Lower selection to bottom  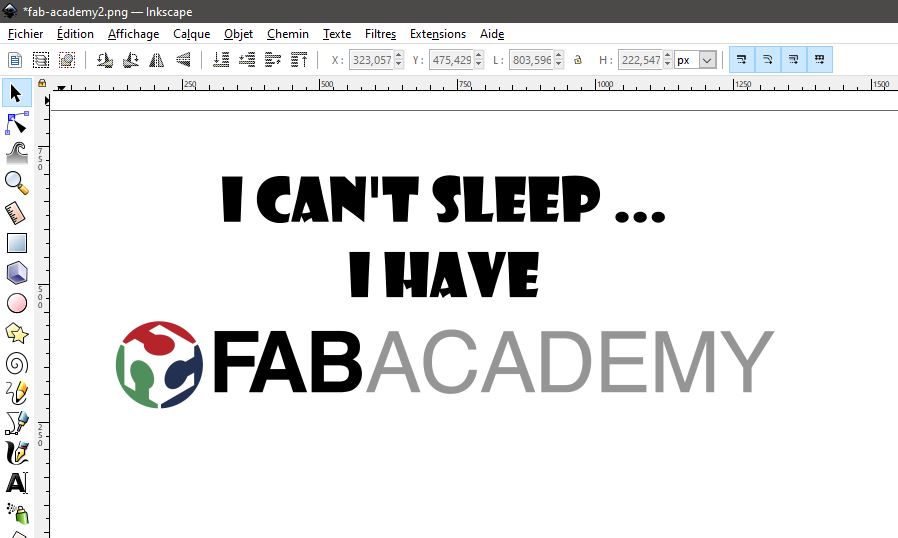tap(220, 60)
